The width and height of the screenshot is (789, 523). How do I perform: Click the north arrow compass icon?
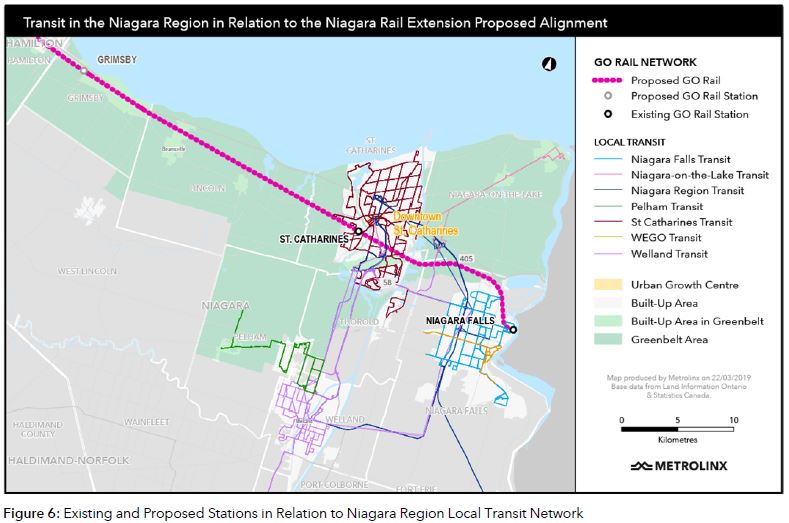point(548,65)
